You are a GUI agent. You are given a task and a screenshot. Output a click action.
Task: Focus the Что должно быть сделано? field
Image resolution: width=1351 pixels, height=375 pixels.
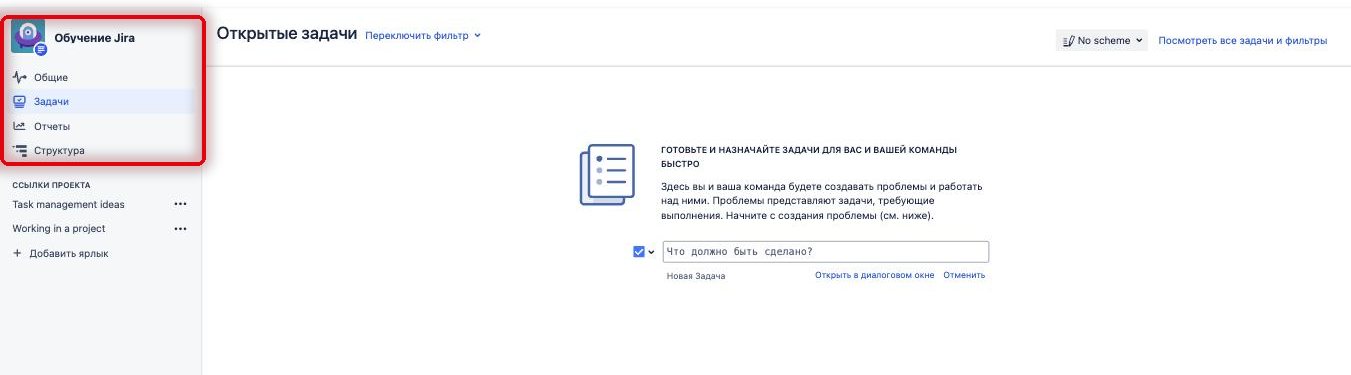825,252
